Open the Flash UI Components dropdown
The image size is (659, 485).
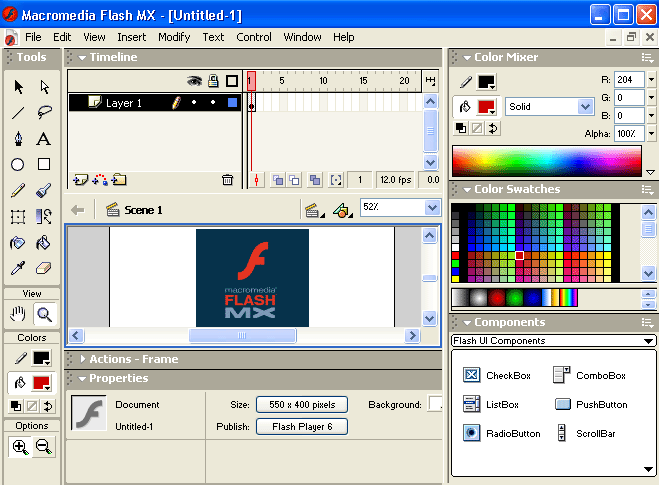coord(554,340)
